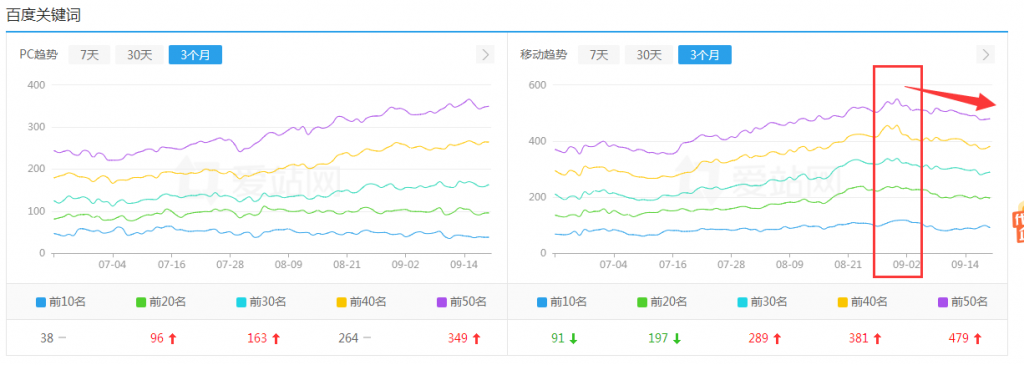This screenshot has width=1024, height=365.
Task: Toggle 前30名 series in PC趋势 legend
Action: 261,302
